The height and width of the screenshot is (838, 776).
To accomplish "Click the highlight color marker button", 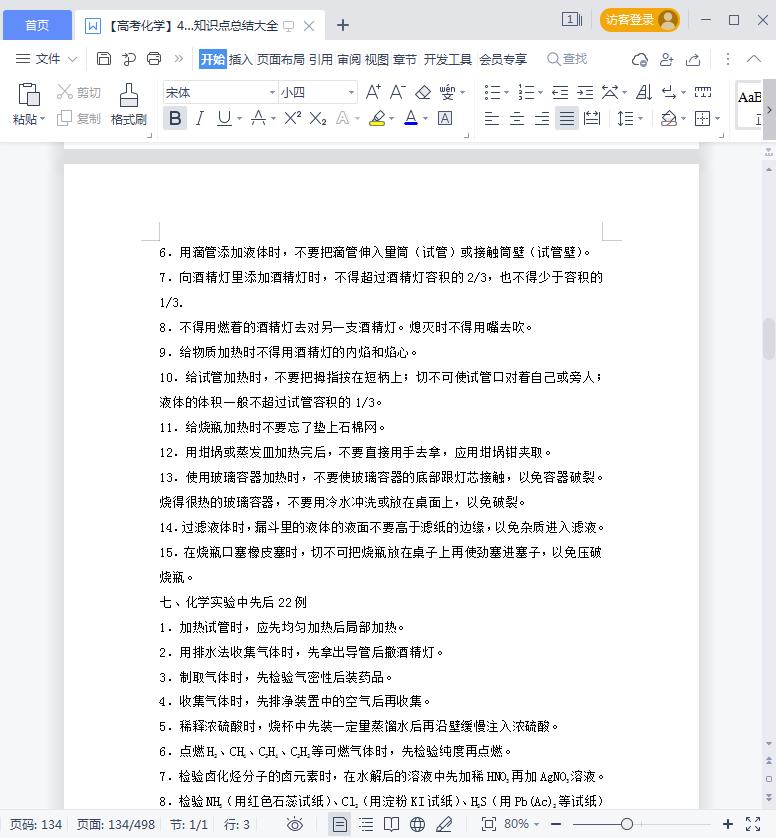I will (377, 118).
